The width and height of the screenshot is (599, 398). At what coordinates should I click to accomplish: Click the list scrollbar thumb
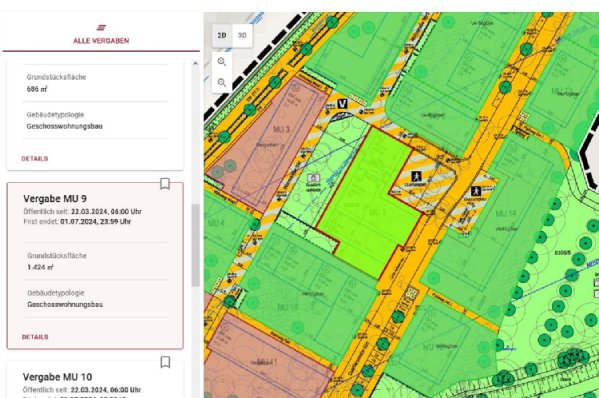click(196, 245)
